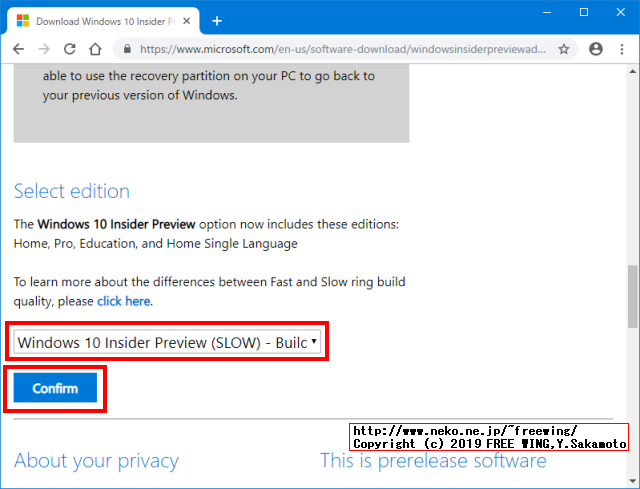Click the scrollbar down arrow
640x489 pixels.
(x=632, y=481)
